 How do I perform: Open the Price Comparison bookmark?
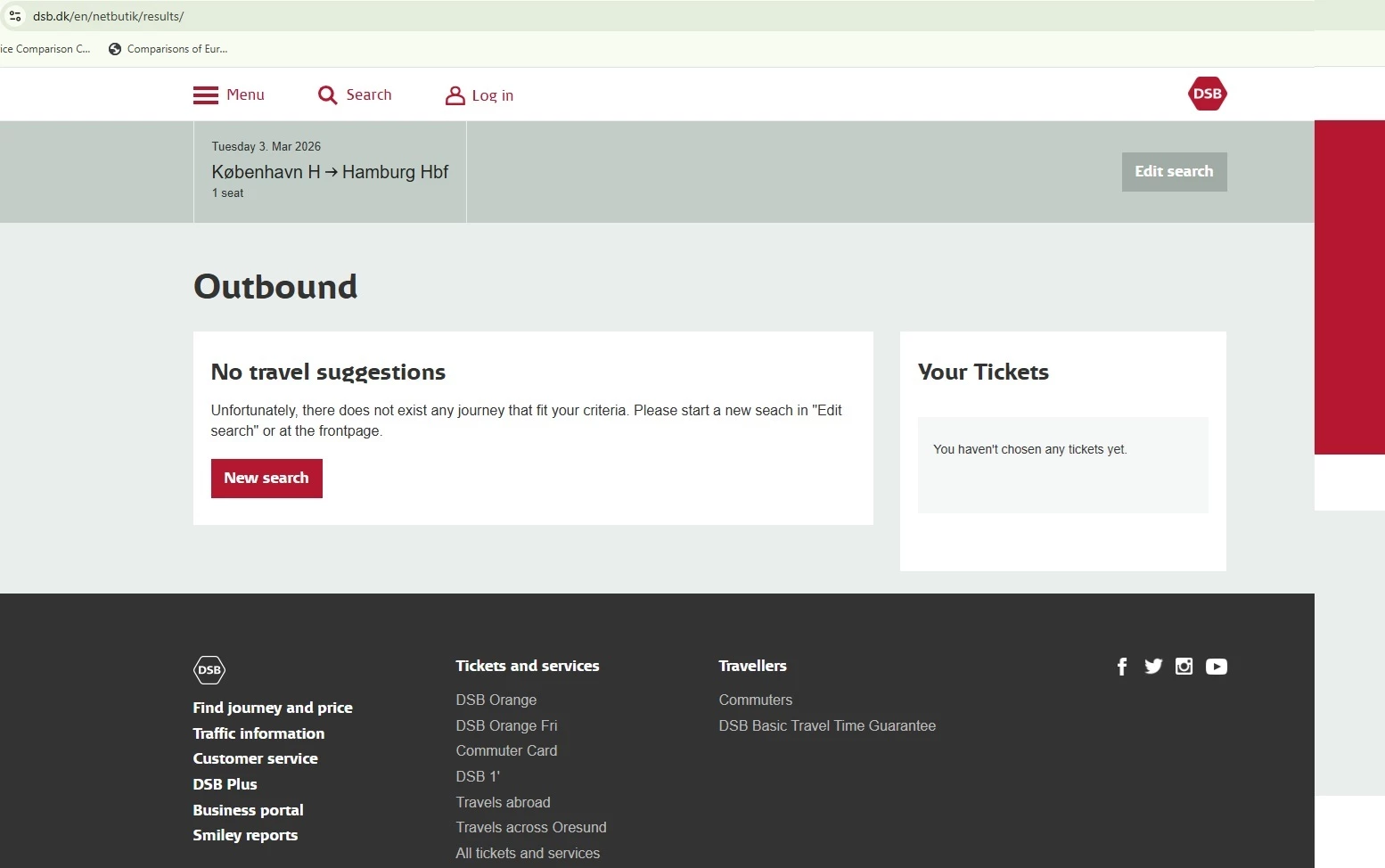pyautogui.click(x=45, y=49)
